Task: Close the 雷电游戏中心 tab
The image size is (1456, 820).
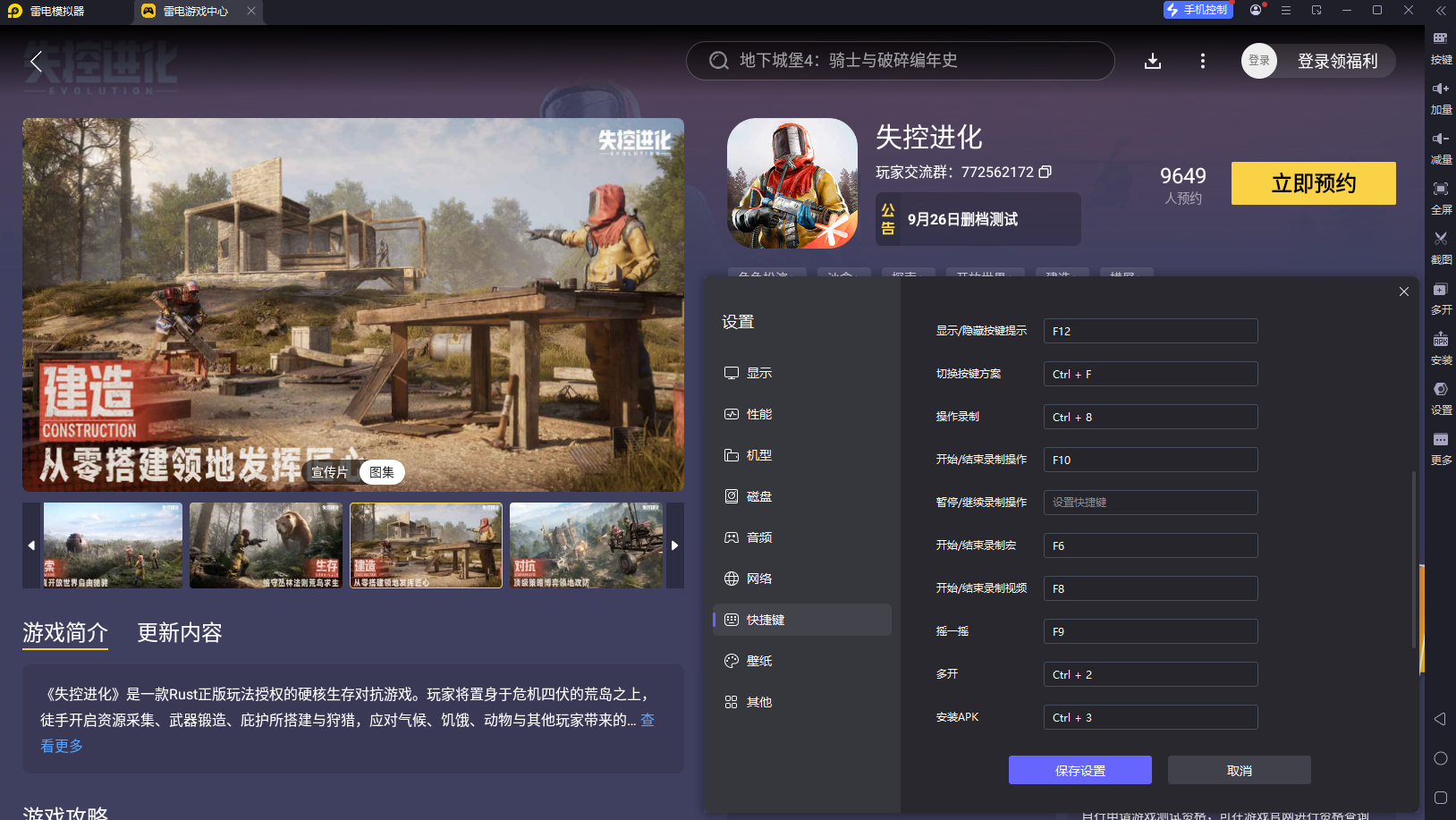Action: (251, 11)
